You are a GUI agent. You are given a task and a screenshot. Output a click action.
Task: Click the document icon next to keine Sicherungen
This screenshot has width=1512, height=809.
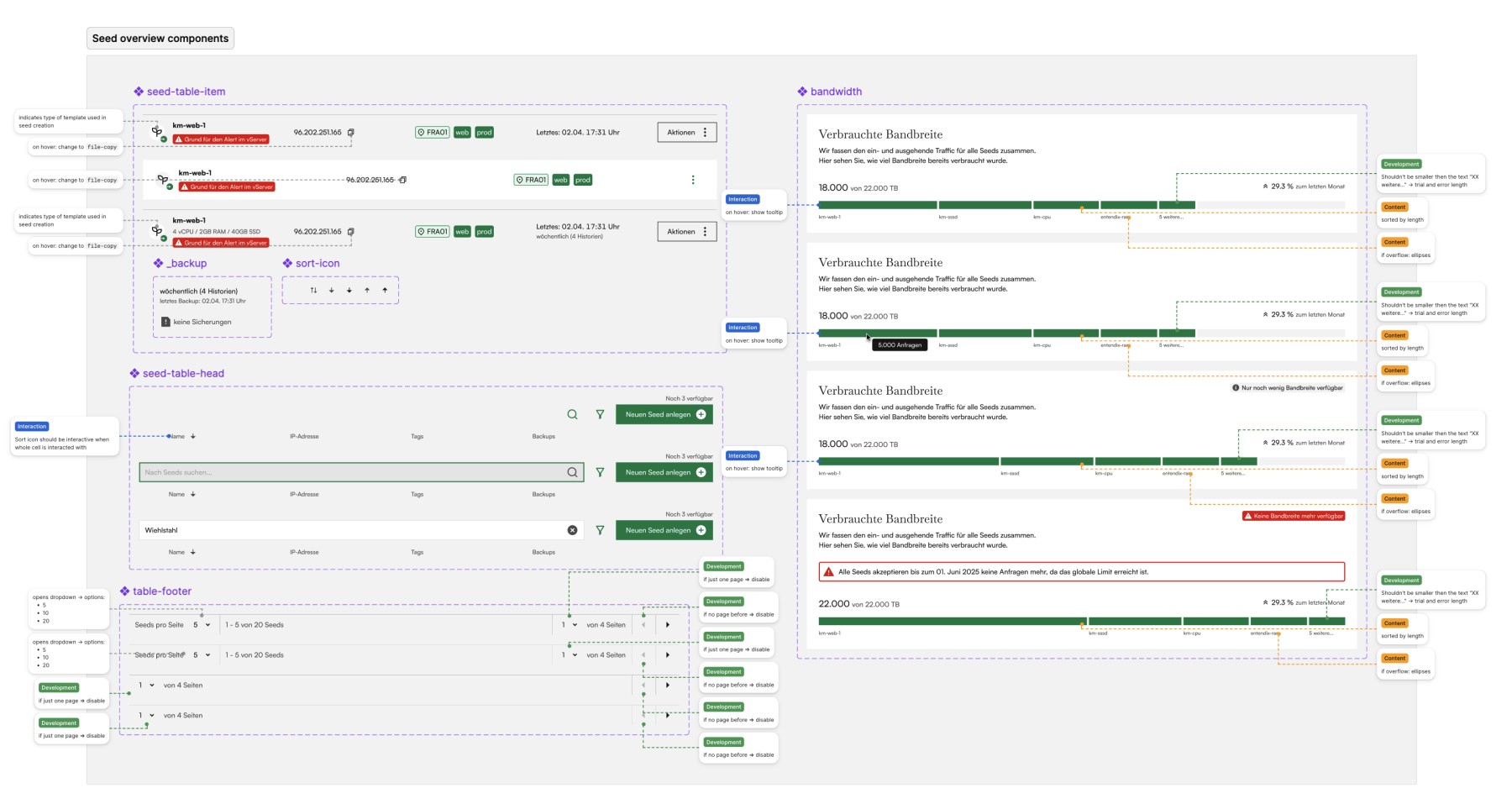165,322
